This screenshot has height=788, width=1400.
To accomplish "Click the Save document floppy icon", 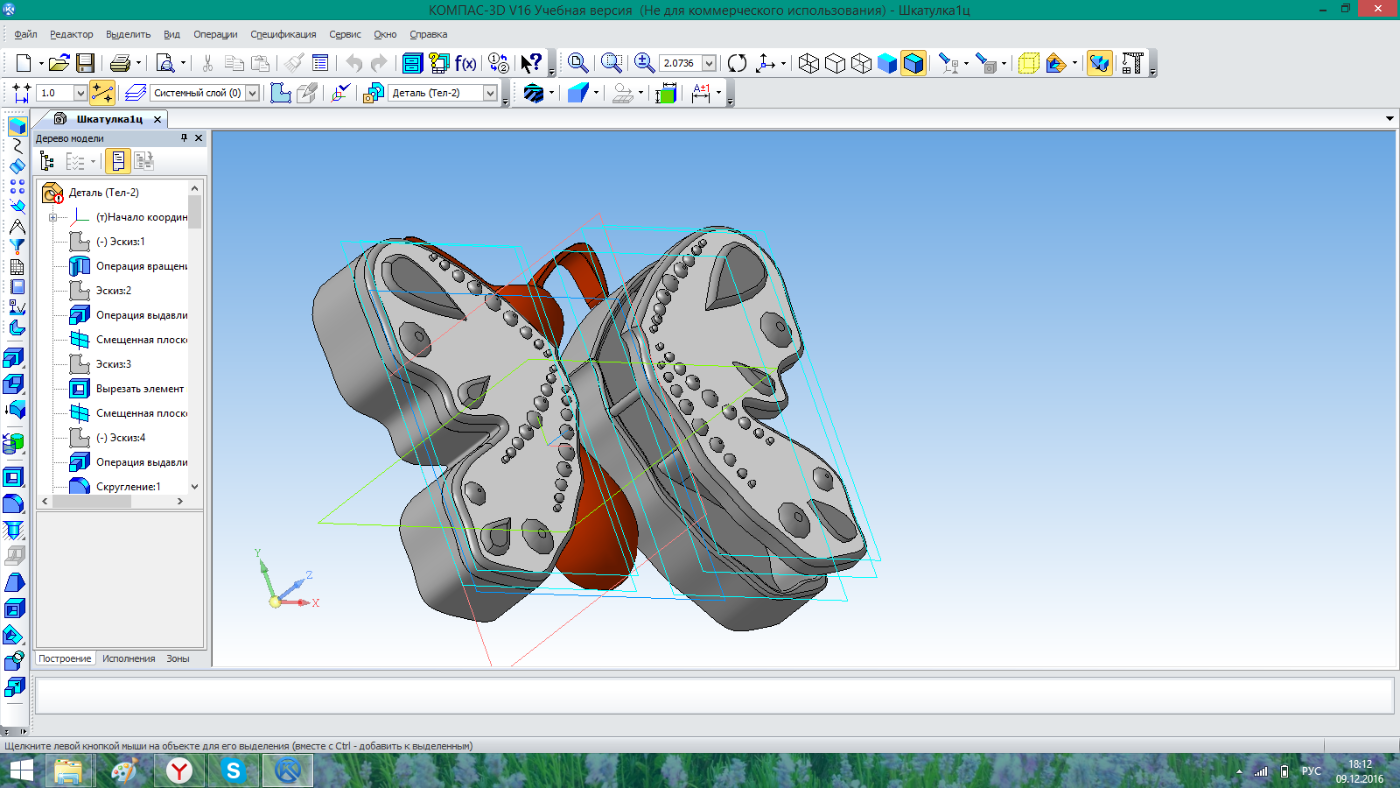I will (x=85, y=63).
